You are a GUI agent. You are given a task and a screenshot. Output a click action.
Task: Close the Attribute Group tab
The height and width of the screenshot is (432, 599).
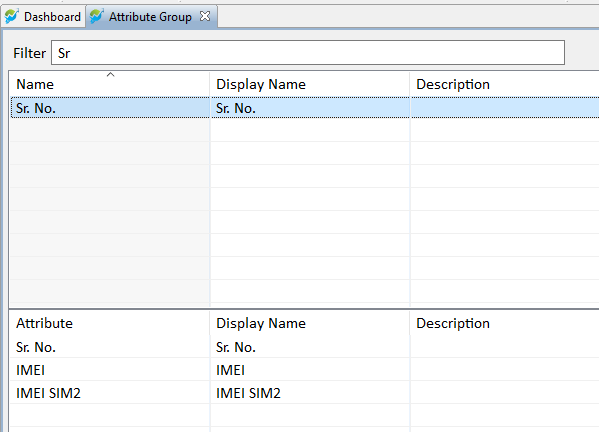[x=205, y=16]
